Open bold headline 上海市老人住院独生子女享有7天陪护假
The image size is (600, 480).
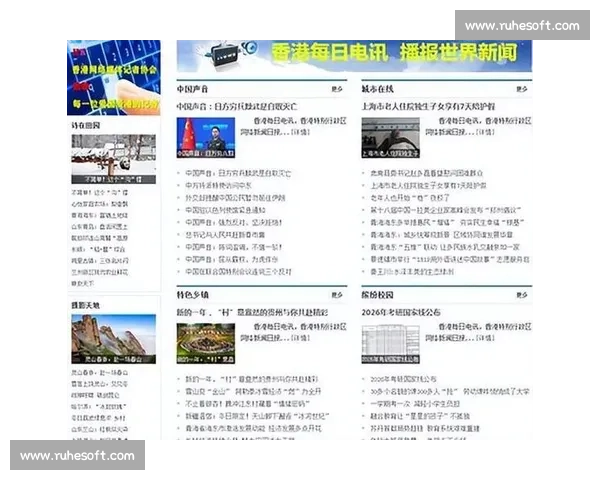click(428, 106)
